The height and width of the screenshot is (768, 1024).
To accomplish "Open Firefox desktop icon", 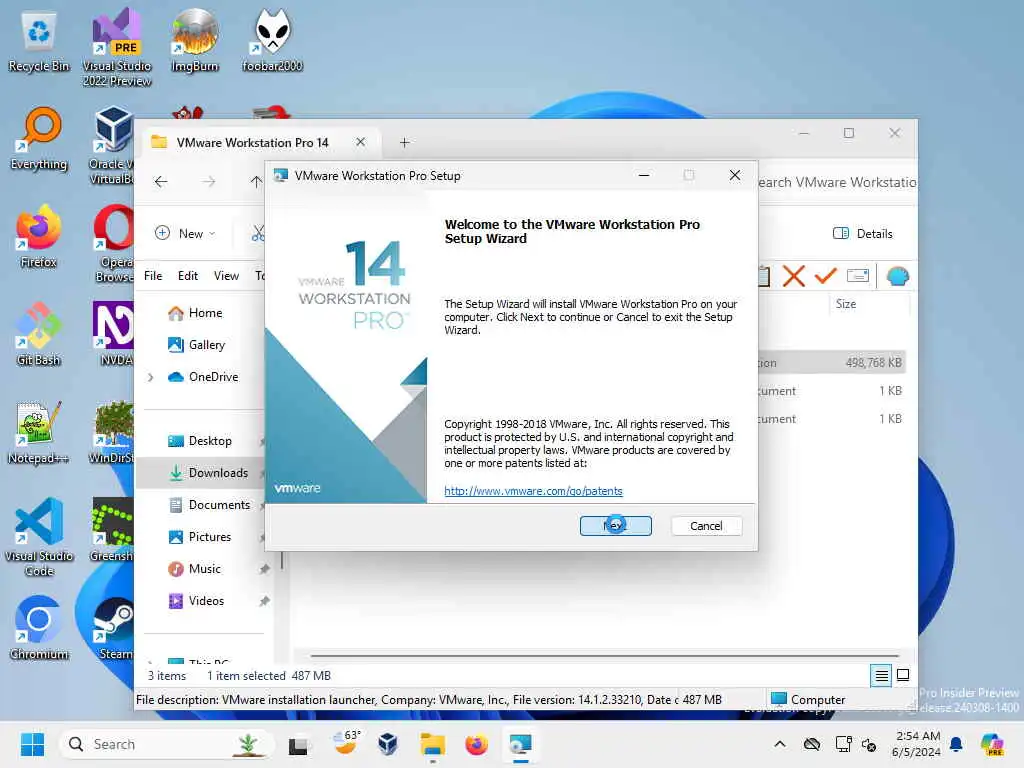I will 39,236.
